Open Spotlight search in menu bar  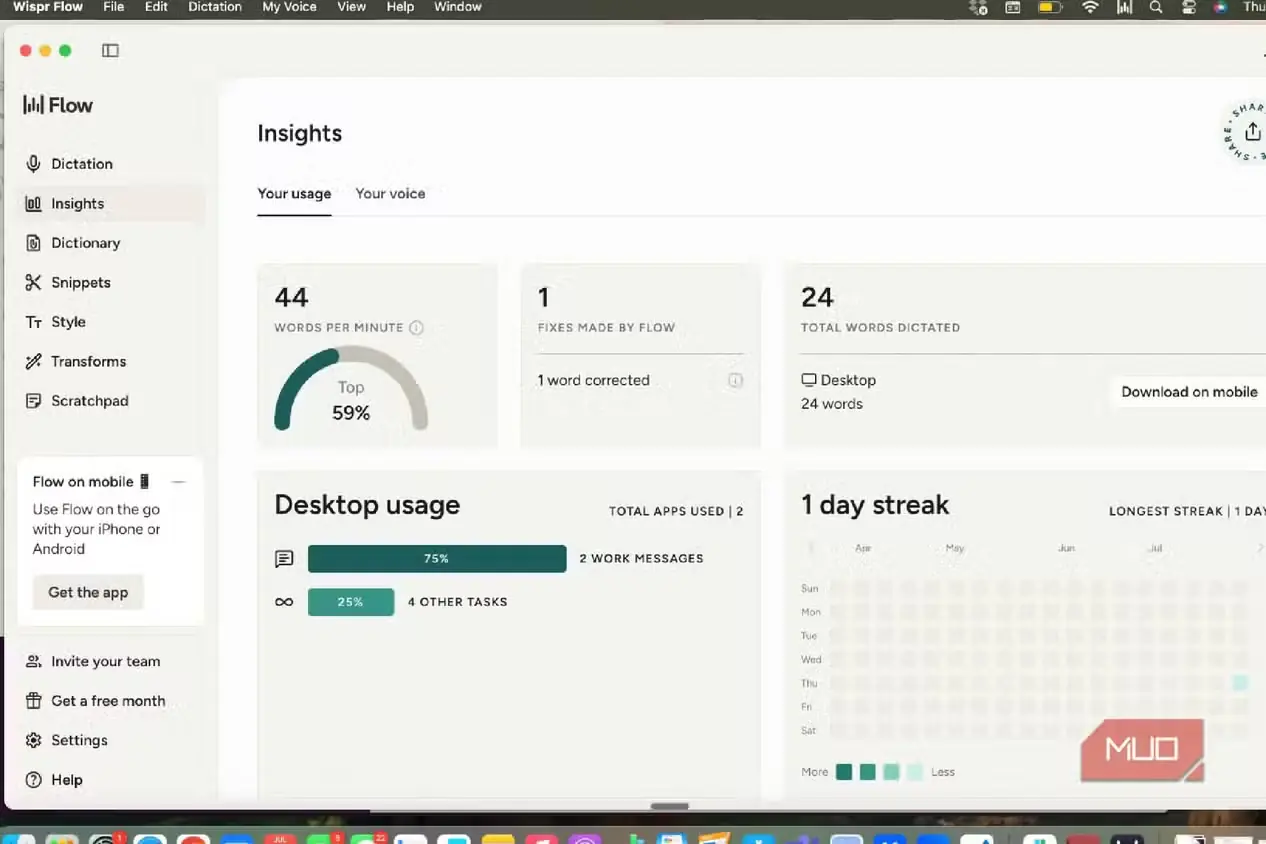click(x=1156, y=7)
